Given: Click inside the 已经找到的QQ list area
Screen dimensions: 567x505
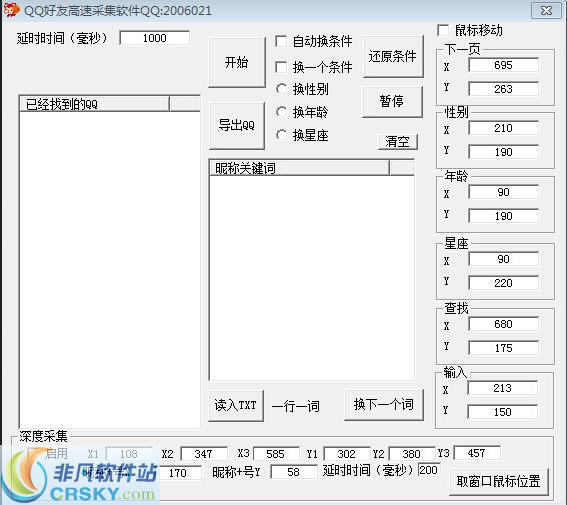Looking at the screenshot, I should 110,269.
